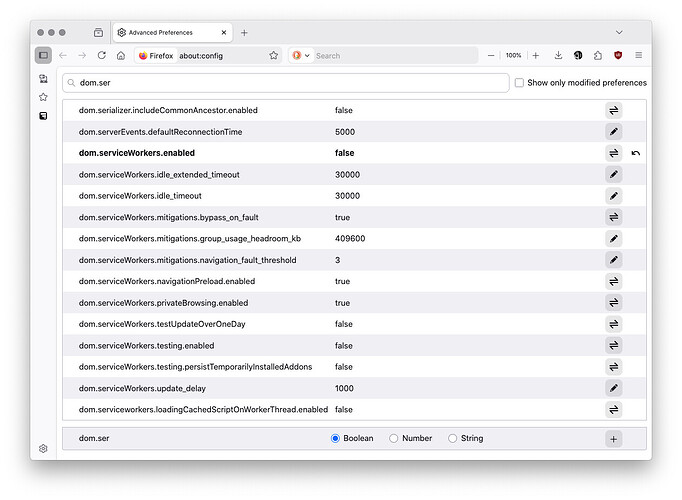Open the history panel icon in the sidebar

(x=43, y=116)
